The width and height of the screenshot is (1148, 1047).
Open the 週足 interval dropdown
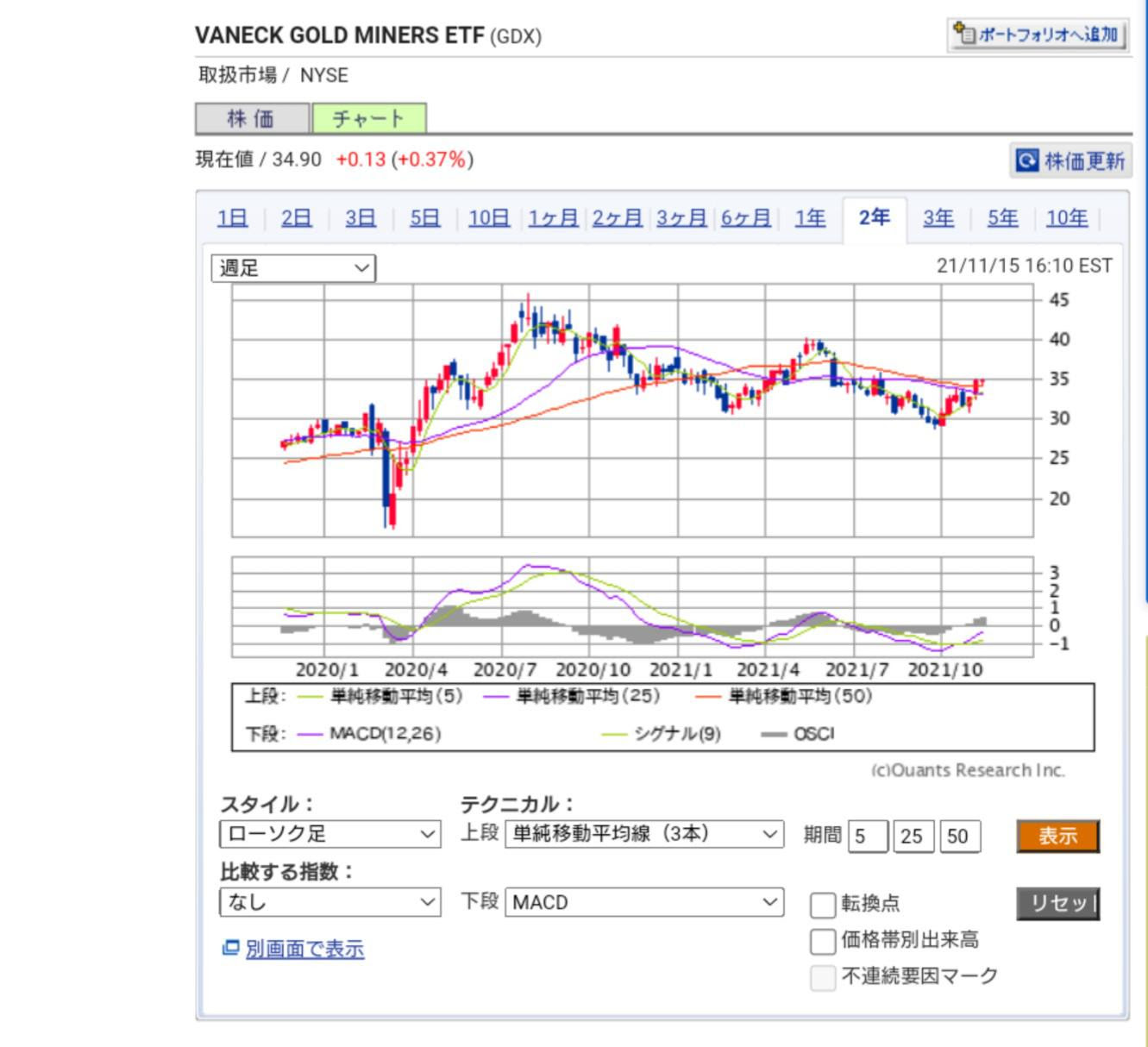click(293, 268)
